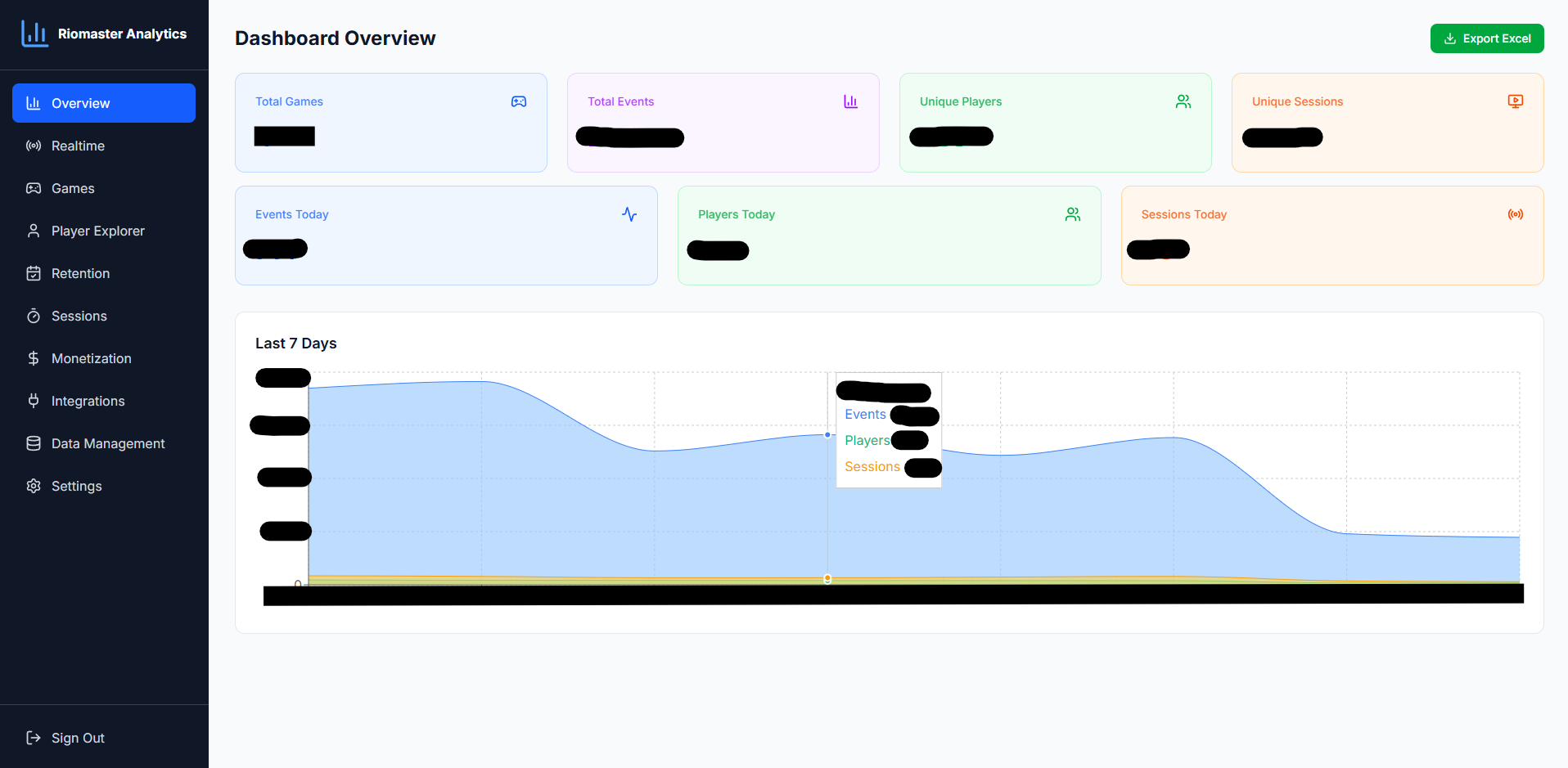1568x768 pixels.
Task: Open the Monetization section
Action: (x=91, y=358)
